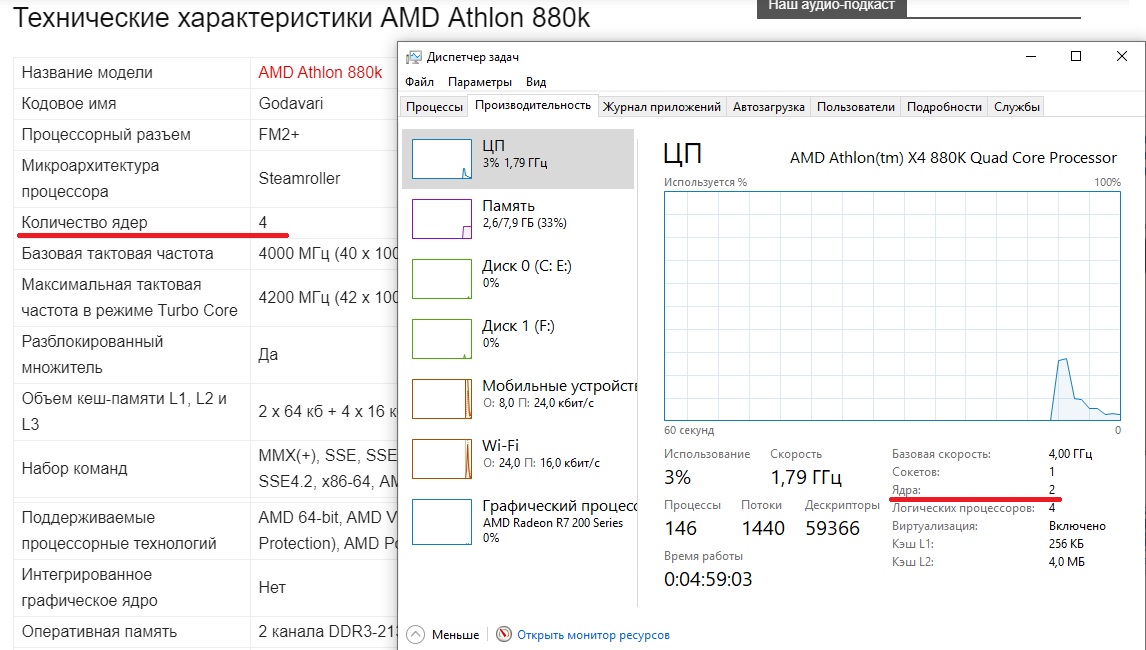This screenshot has width=1146, height=650.
Task: Collapse details with the Меньше chevron
Action: [416, 635]
